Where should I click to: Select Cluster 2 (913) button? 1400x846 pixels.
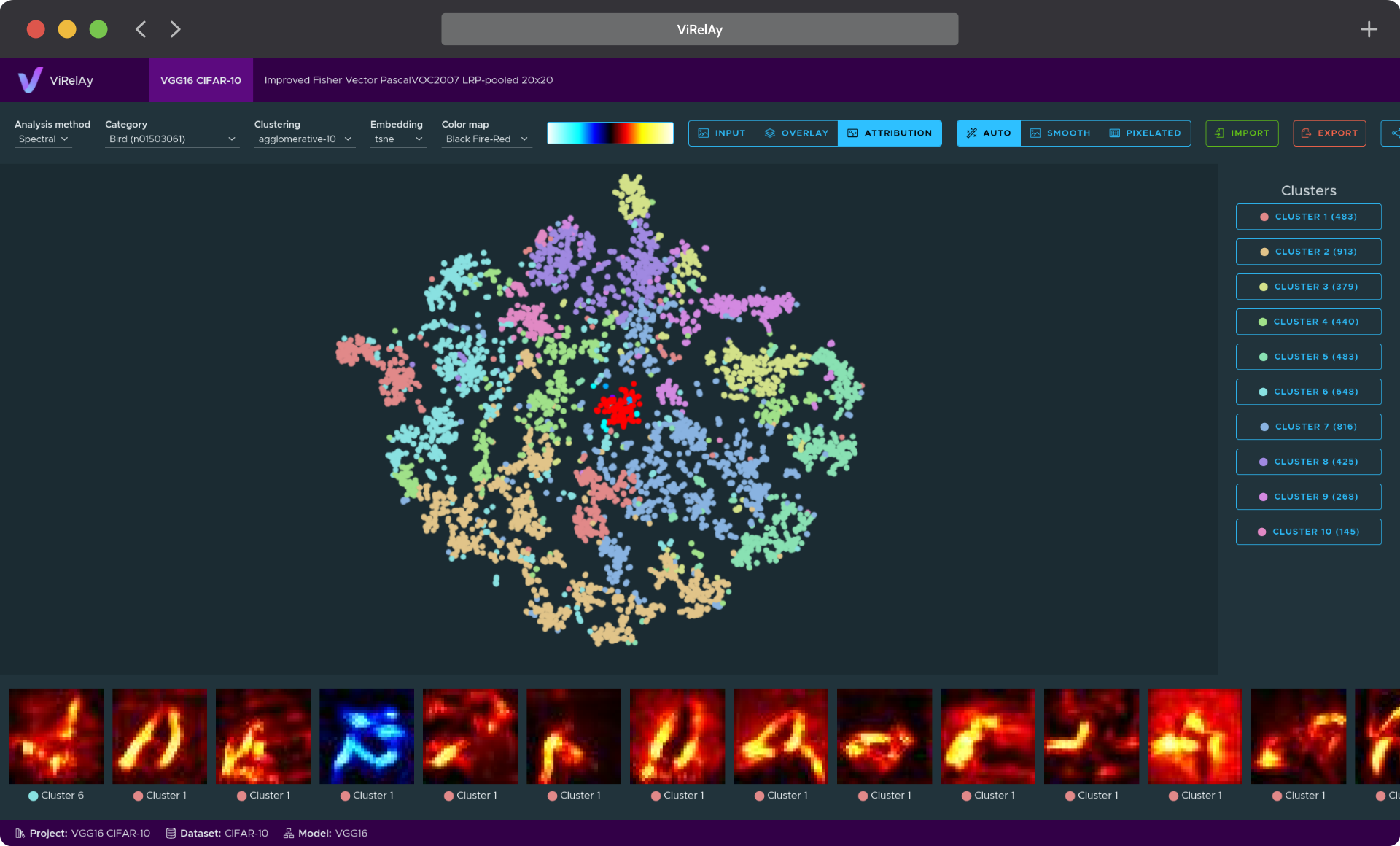pos(1308,252)
